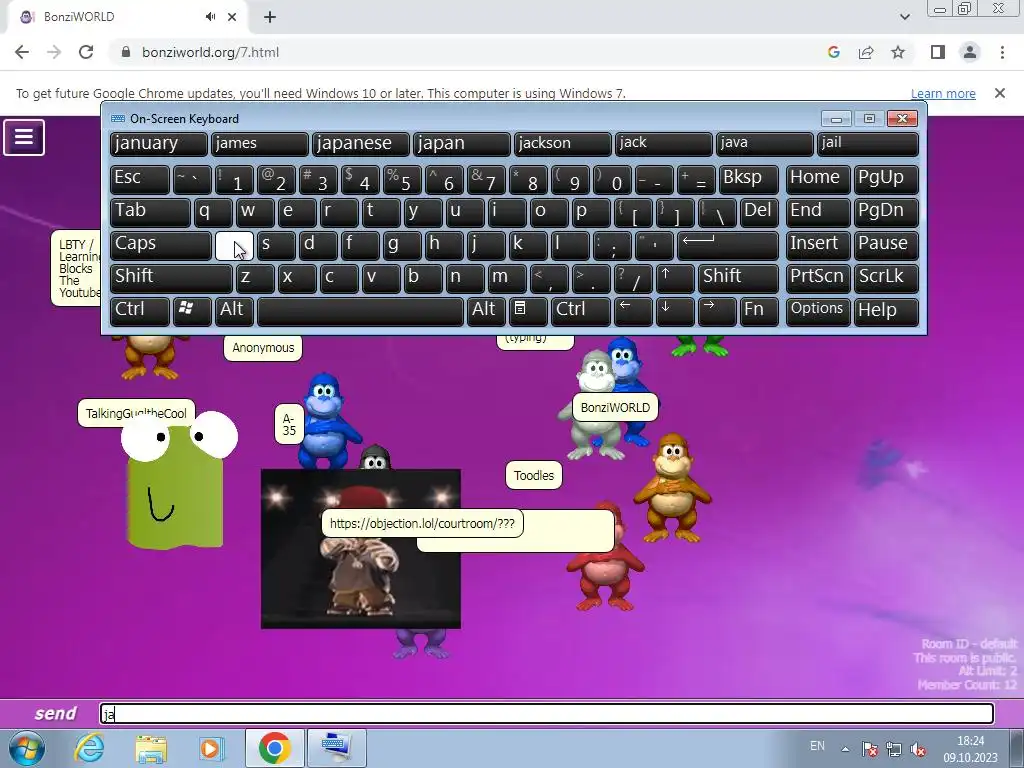Toggle left Ctrl key on keyboard
The width and height of the screenshot is (1024, 768).
click(x=140, y=310)
